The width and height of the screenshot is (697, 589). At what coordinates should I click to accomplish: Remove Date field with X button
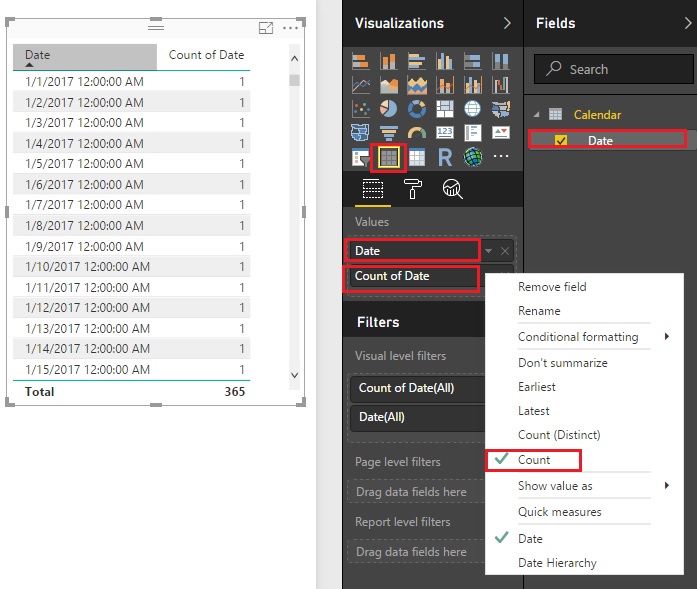click(x=505, y=251)
